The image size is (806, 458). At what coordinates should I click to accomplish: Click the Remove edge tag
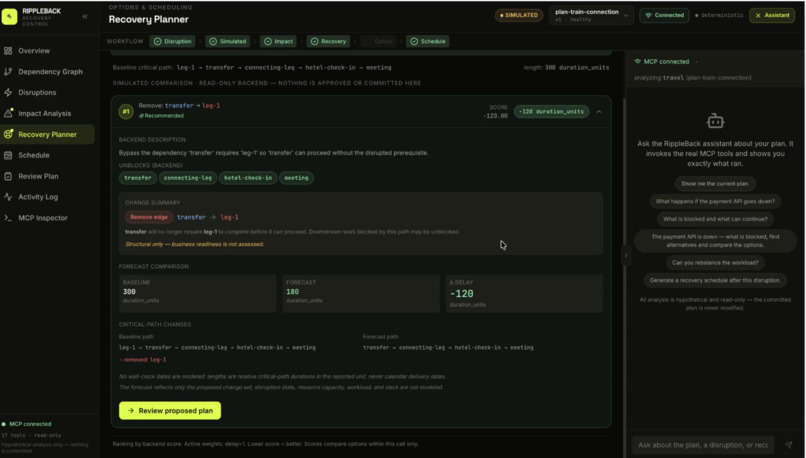pyautogui.click(x=149, y=217)
